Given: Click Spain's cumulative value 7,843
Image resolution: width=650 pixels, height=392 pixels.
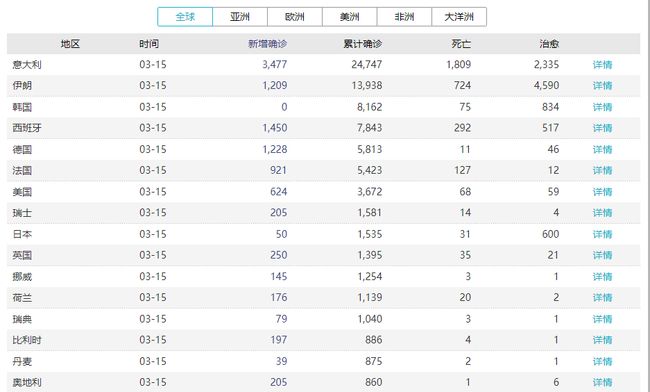Looking at the screenshot, I should click(x=369, y=128).
